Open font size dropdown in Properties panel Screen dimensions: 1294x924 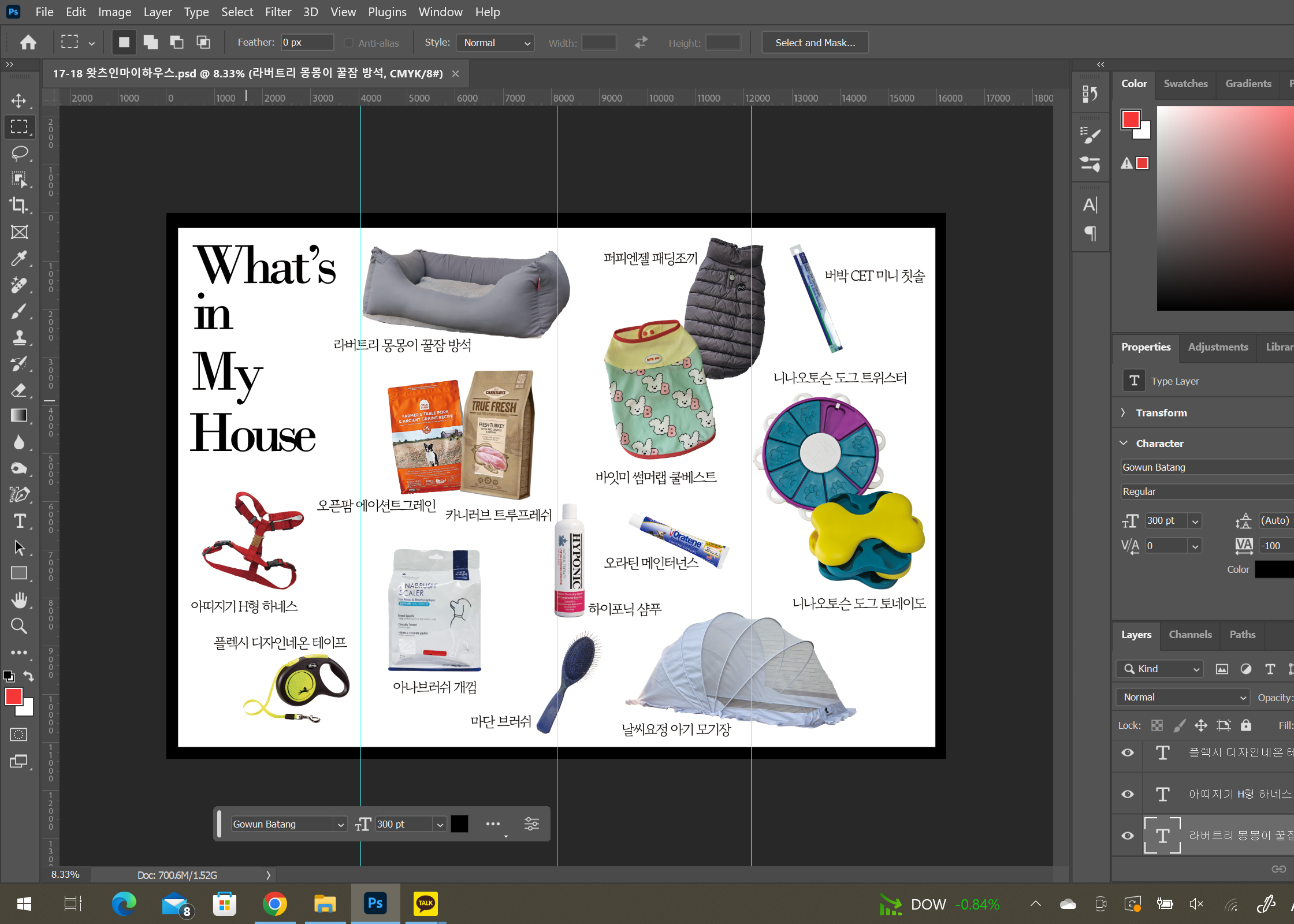1195,521
